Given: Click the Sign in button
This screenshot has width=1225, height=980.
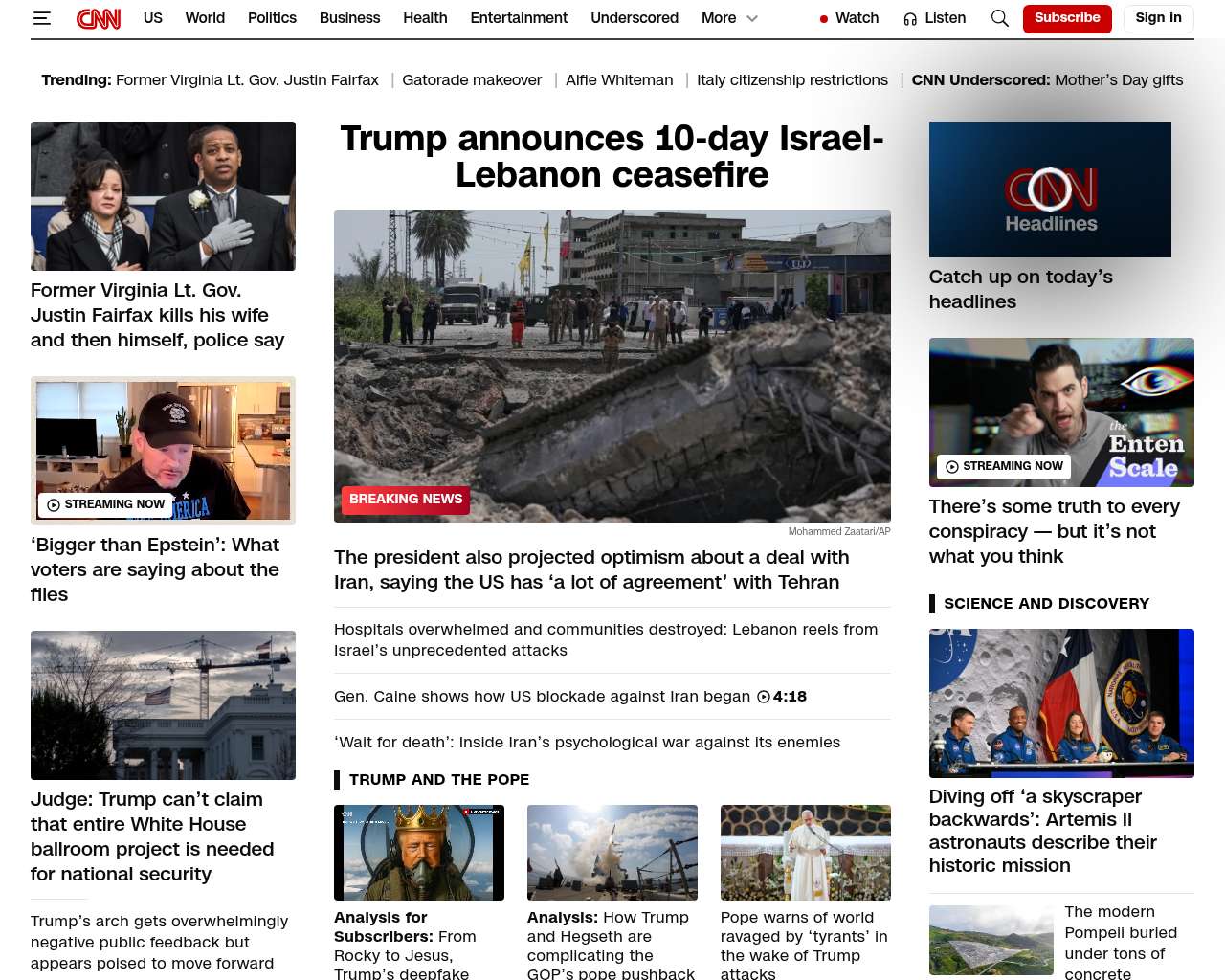Looking at the screenshot, I should tap(1158, 18).
